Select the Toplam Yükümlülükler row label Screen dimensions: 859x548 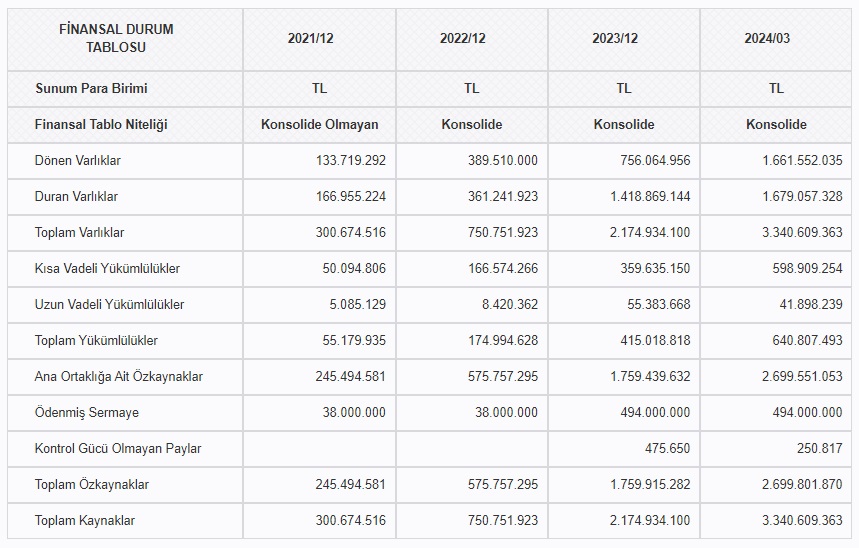(96, 340)
